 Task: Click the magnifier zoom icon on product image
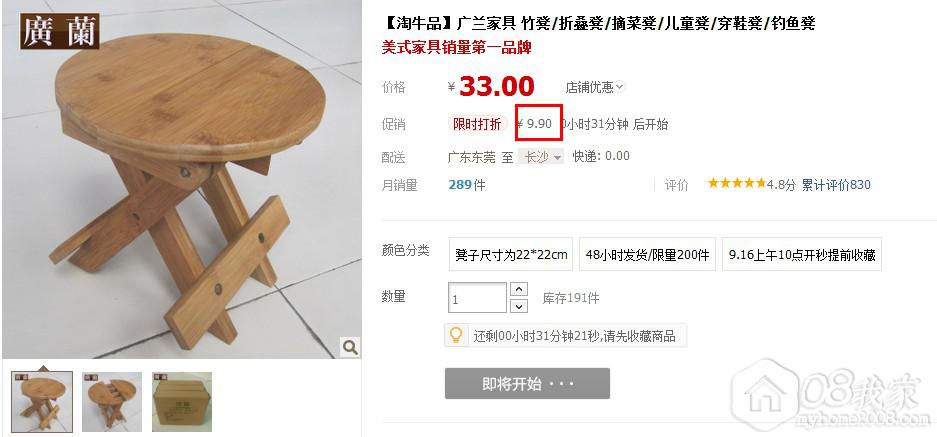[x=350, y=346]
